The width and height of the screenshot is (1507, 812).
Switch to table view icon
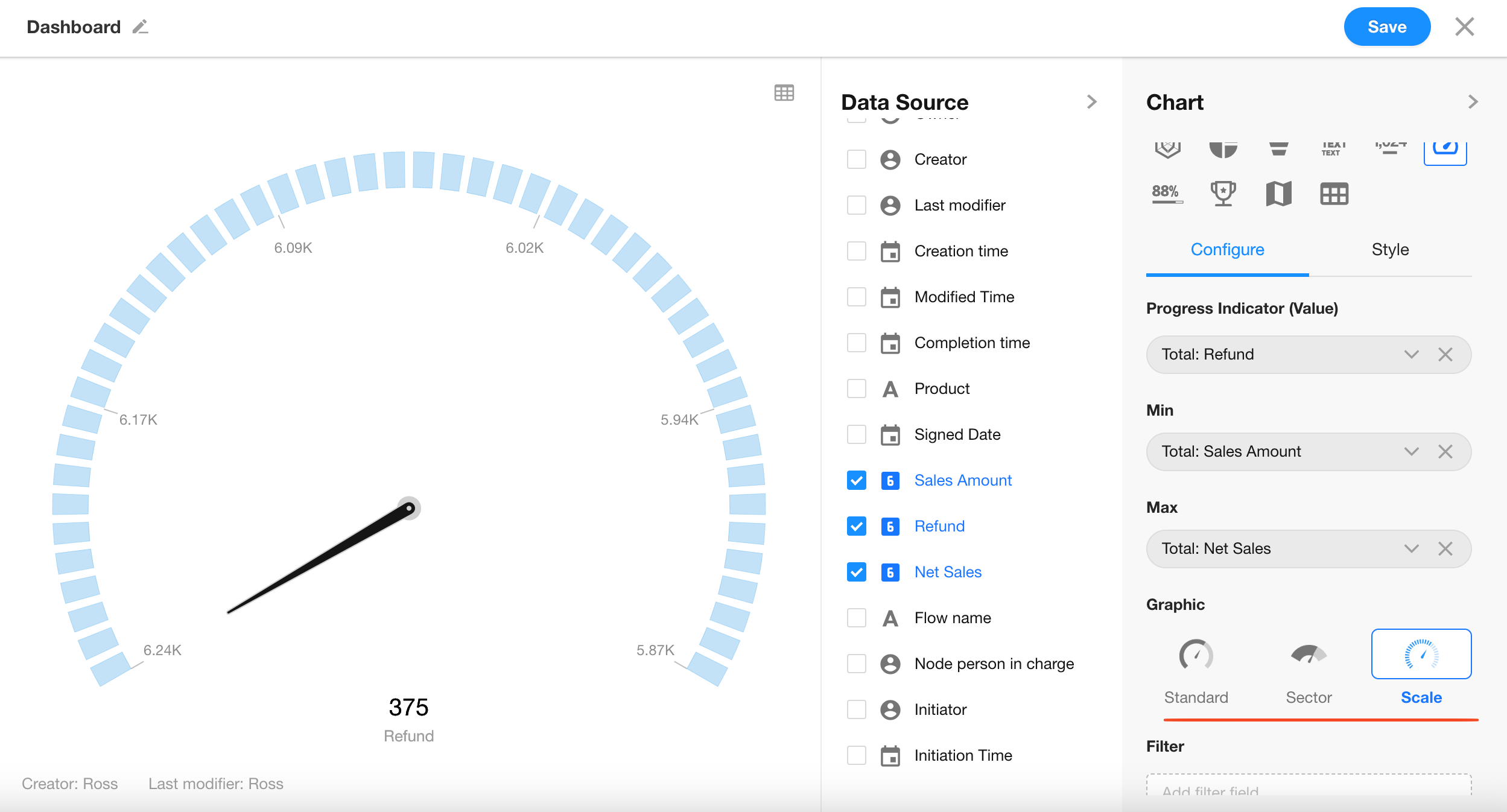[x=784, y=93]
